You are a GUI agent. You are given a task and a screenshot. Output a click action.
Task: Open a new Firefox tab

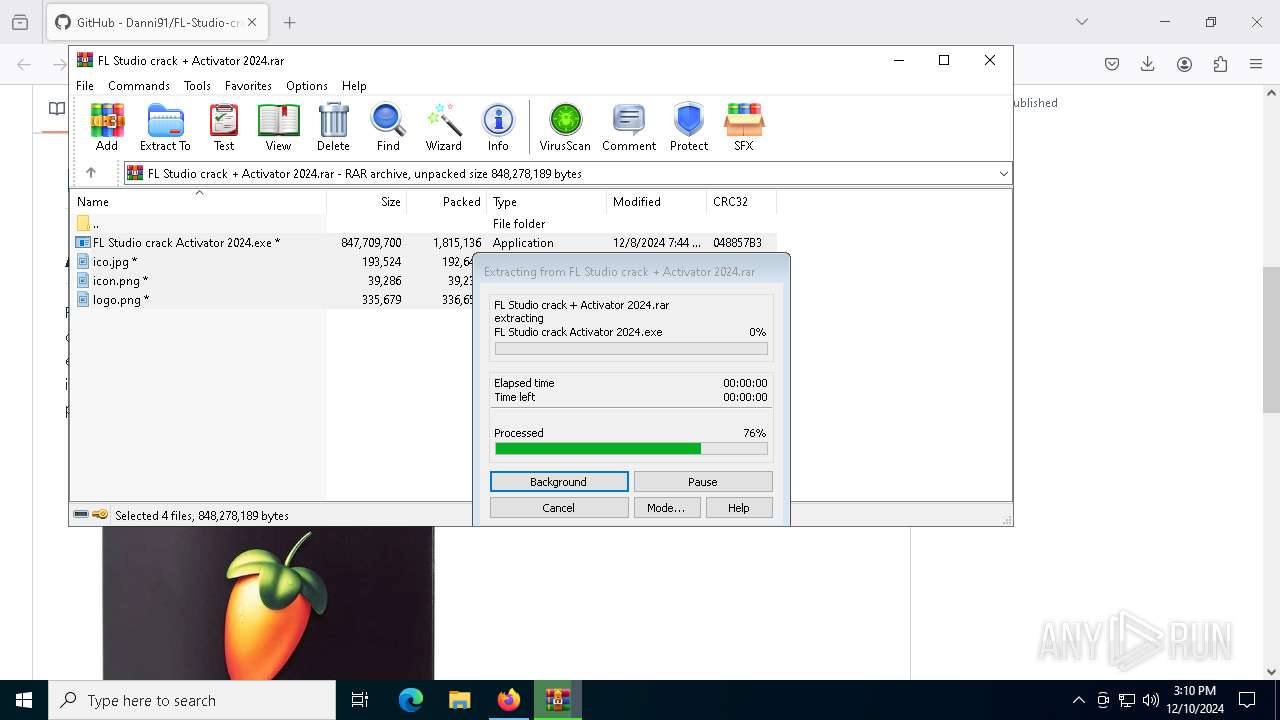tap(290, 22)
